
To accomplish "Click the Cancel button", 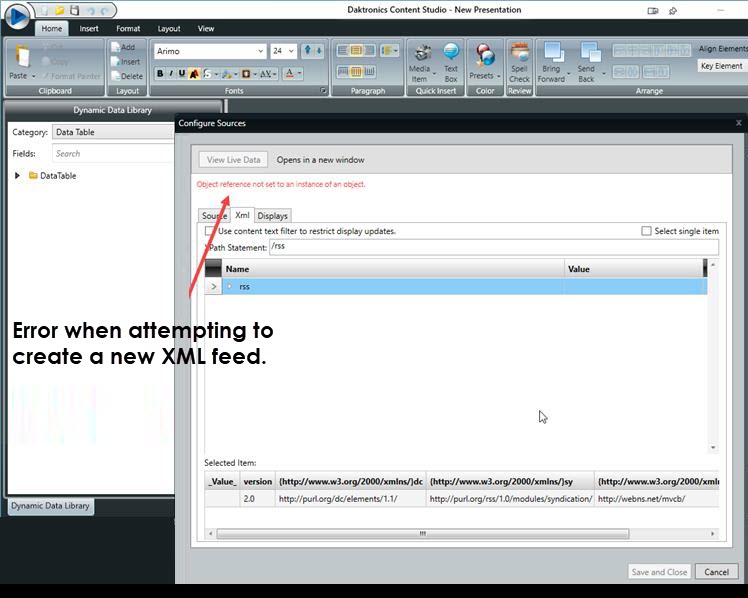I will click(x=716, y=572).
